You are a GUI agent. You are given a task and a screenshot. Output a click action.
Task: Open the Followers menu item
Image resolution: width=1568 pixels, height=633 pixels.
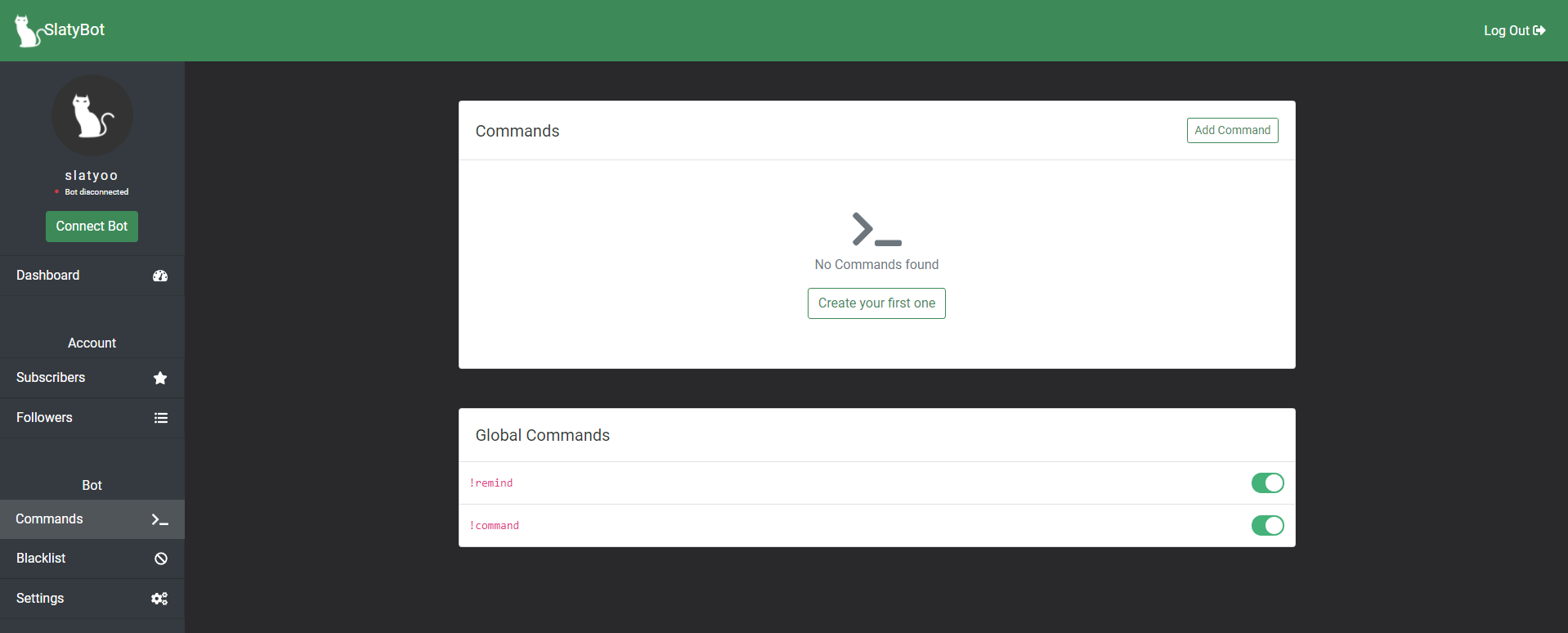coord(92,418)
